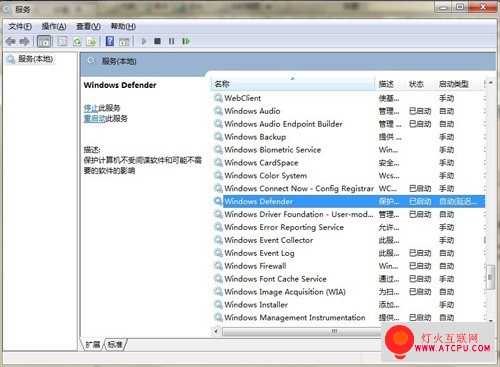500x367 pixels.
Task: Sort by the 状态 column header
Action: (x=420, y=84)
